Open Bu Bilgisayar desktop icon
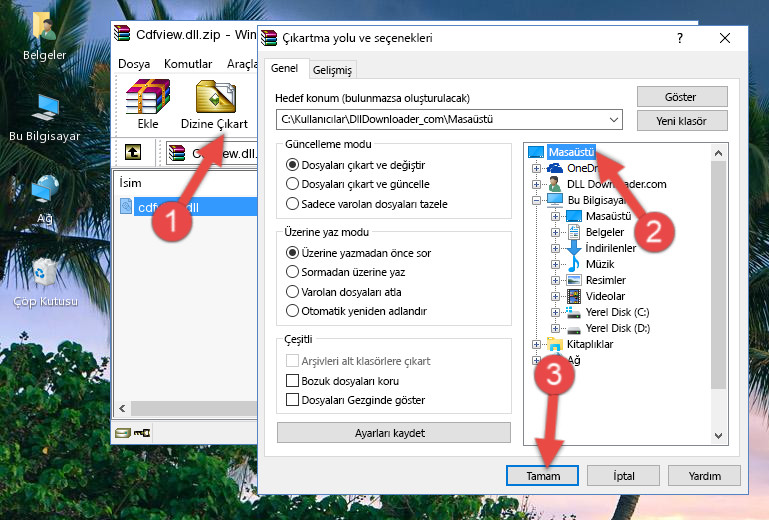 (x=44, y=118)
